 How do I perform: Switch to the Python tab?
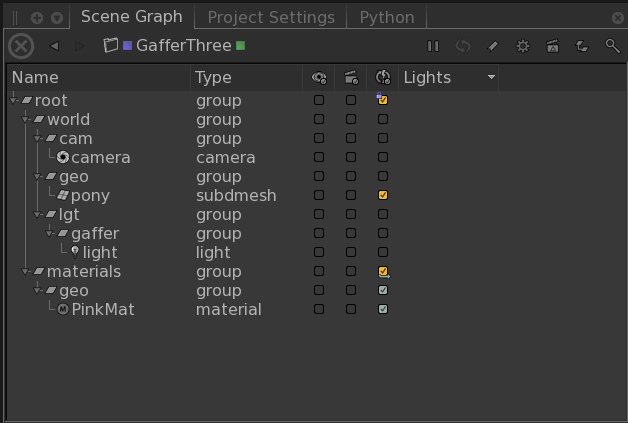387,17
